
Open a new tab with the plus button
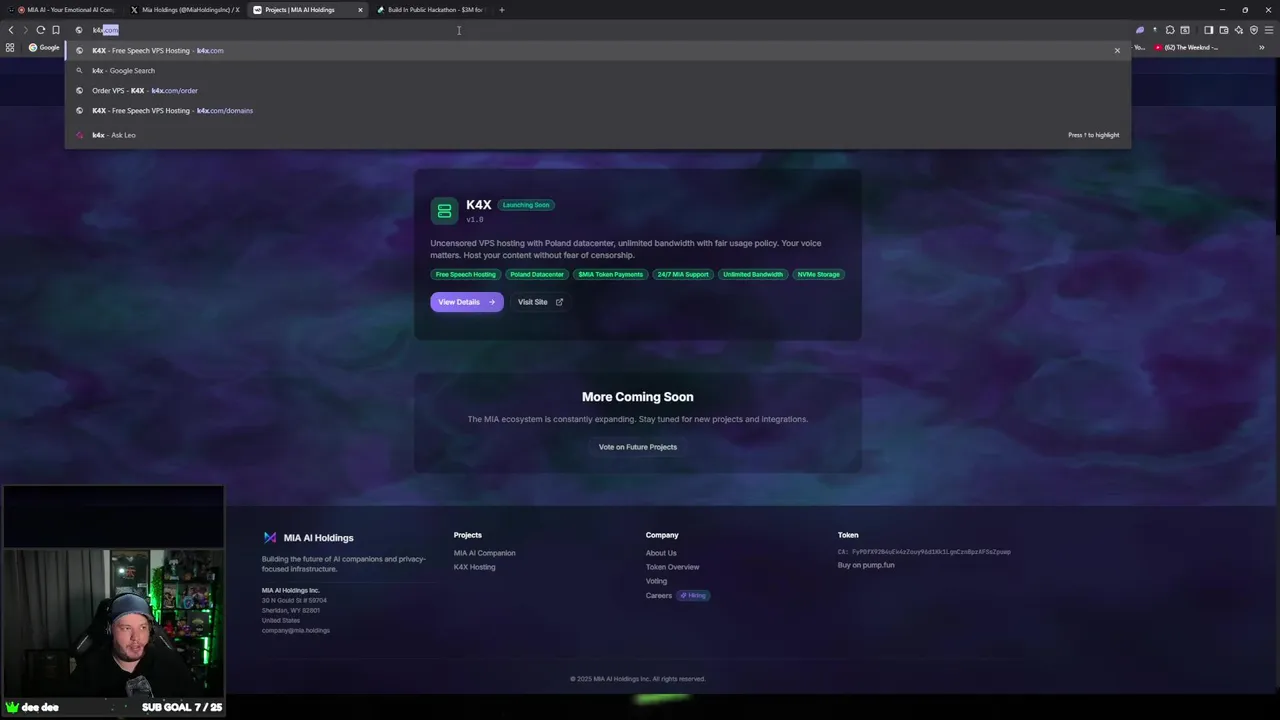tap(502, 10)
